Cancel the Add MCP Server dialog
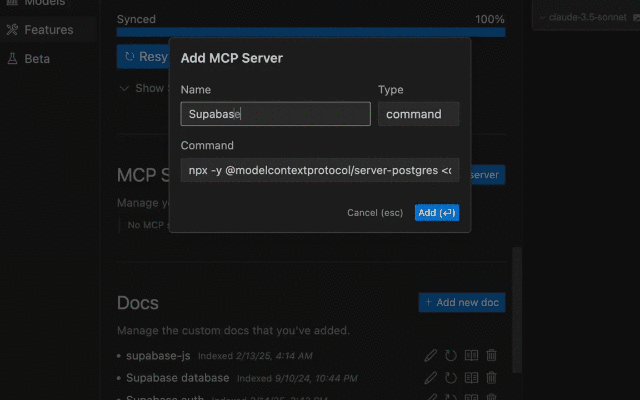The height and width of the screenshot is (400, 640). (x=375, y=213)
